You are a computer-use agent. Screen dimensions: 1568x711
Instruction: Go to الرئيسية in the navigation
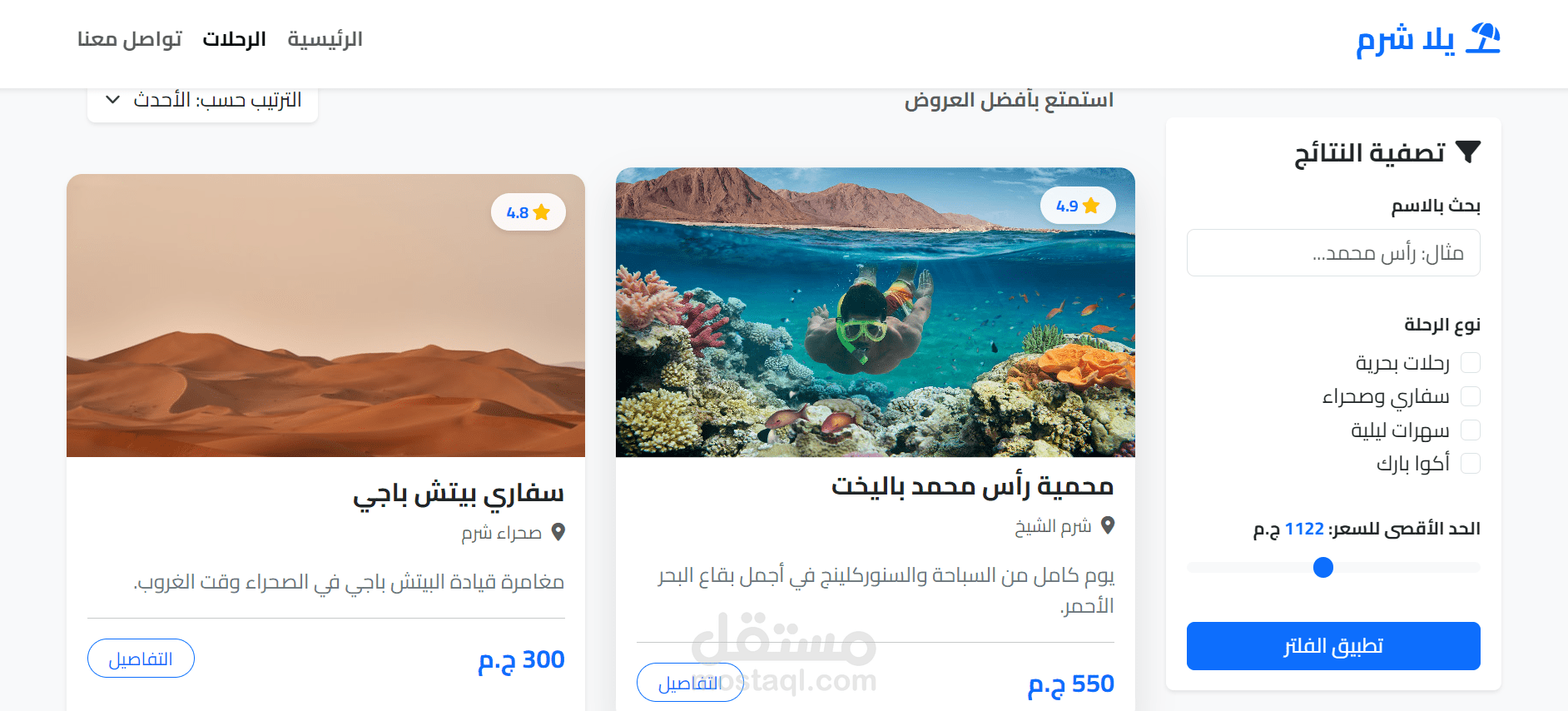point(325,39)
